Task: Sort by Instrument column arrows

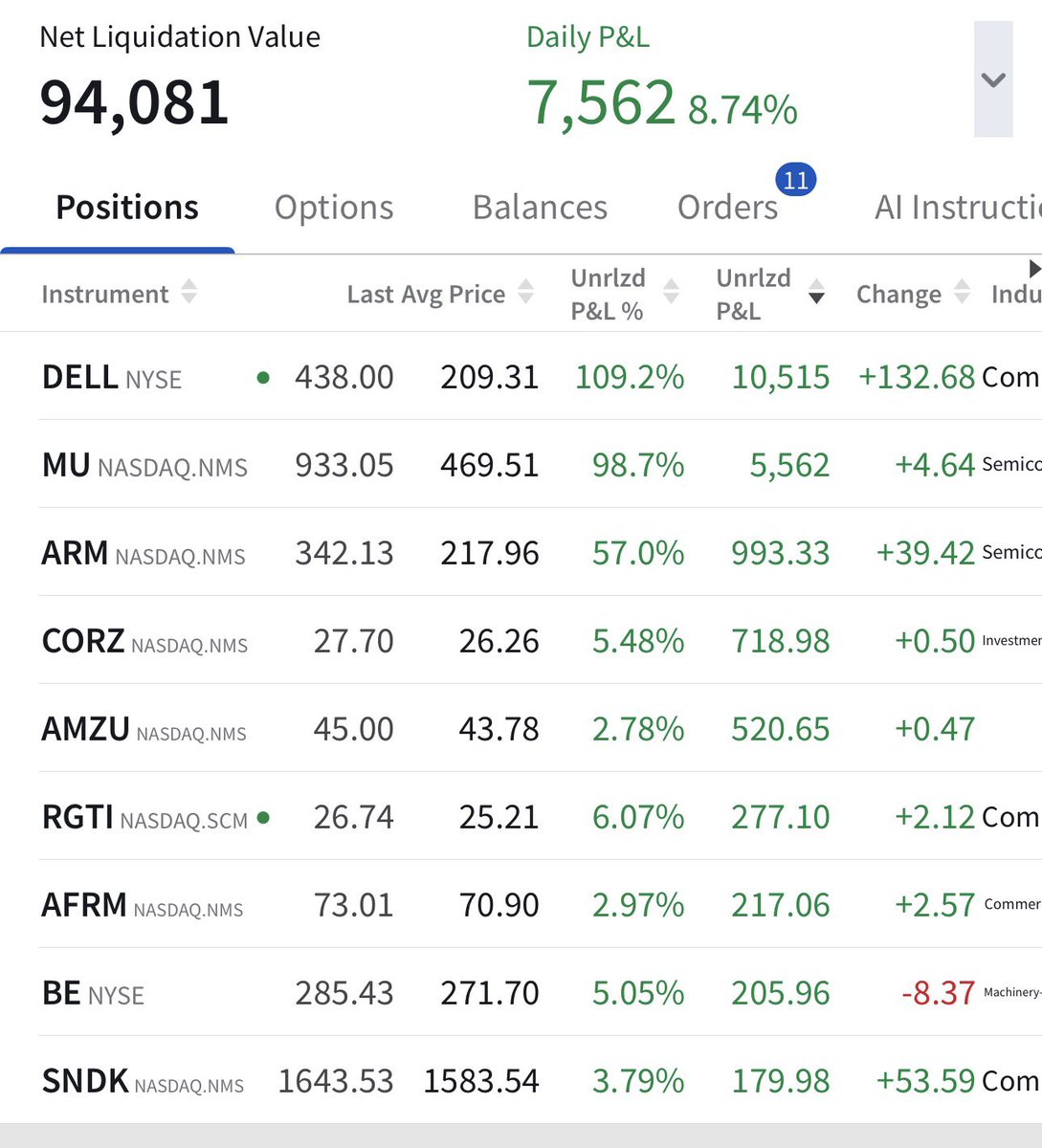Action: (189, 293)
